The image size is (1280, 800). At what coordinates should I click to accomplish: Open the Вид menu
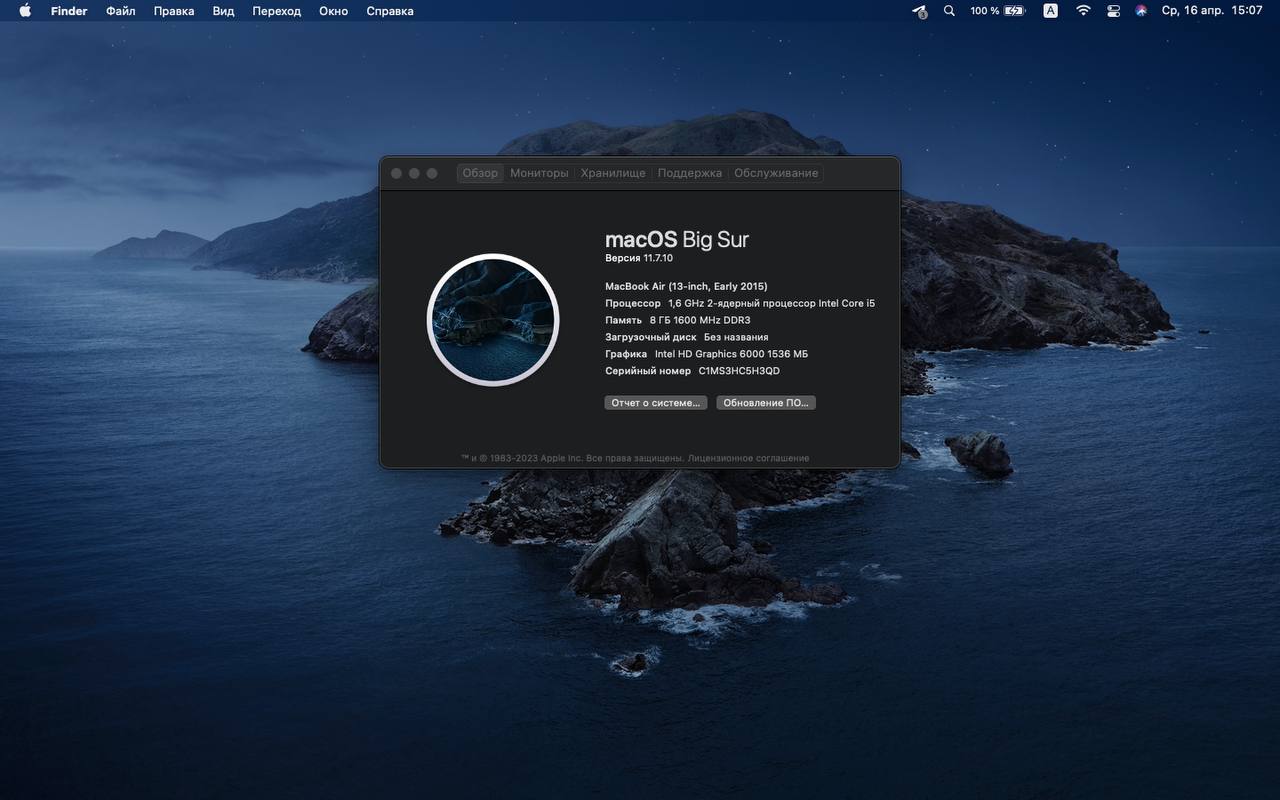[224, 11]
